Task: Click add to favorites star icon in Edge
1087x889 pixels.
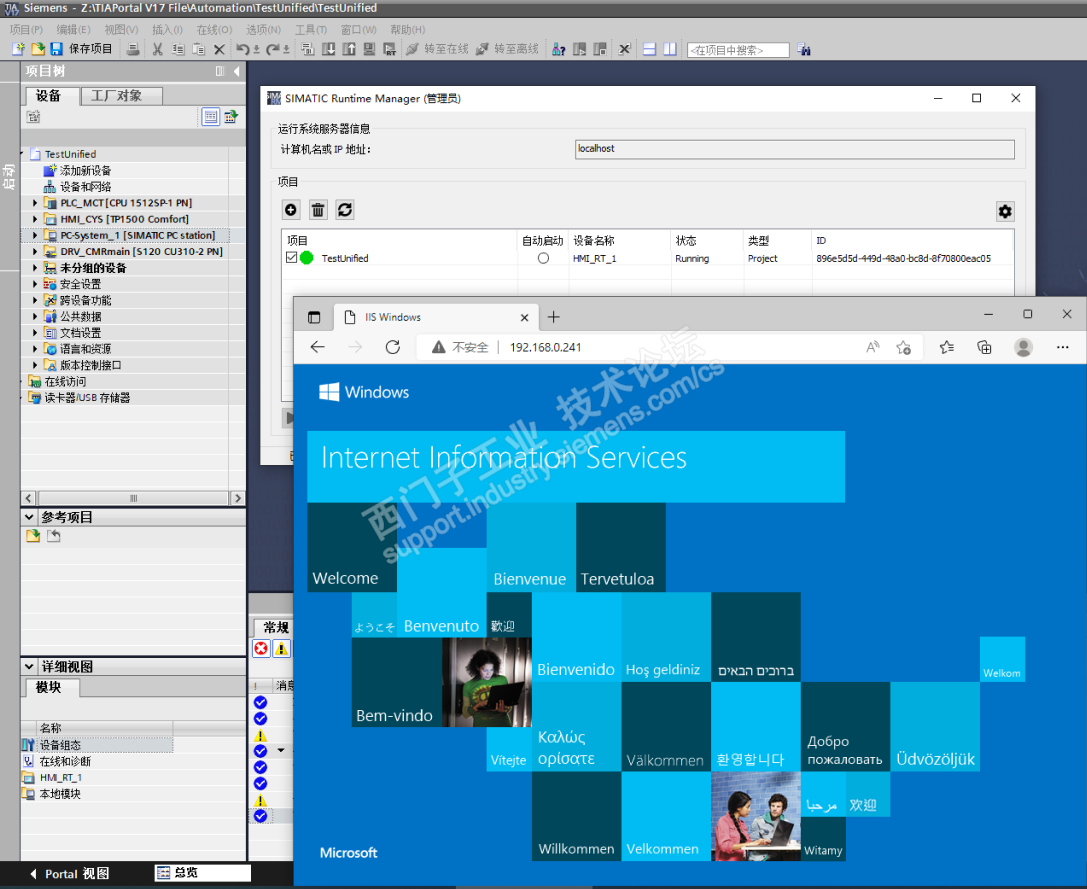Action: (903, 347)
